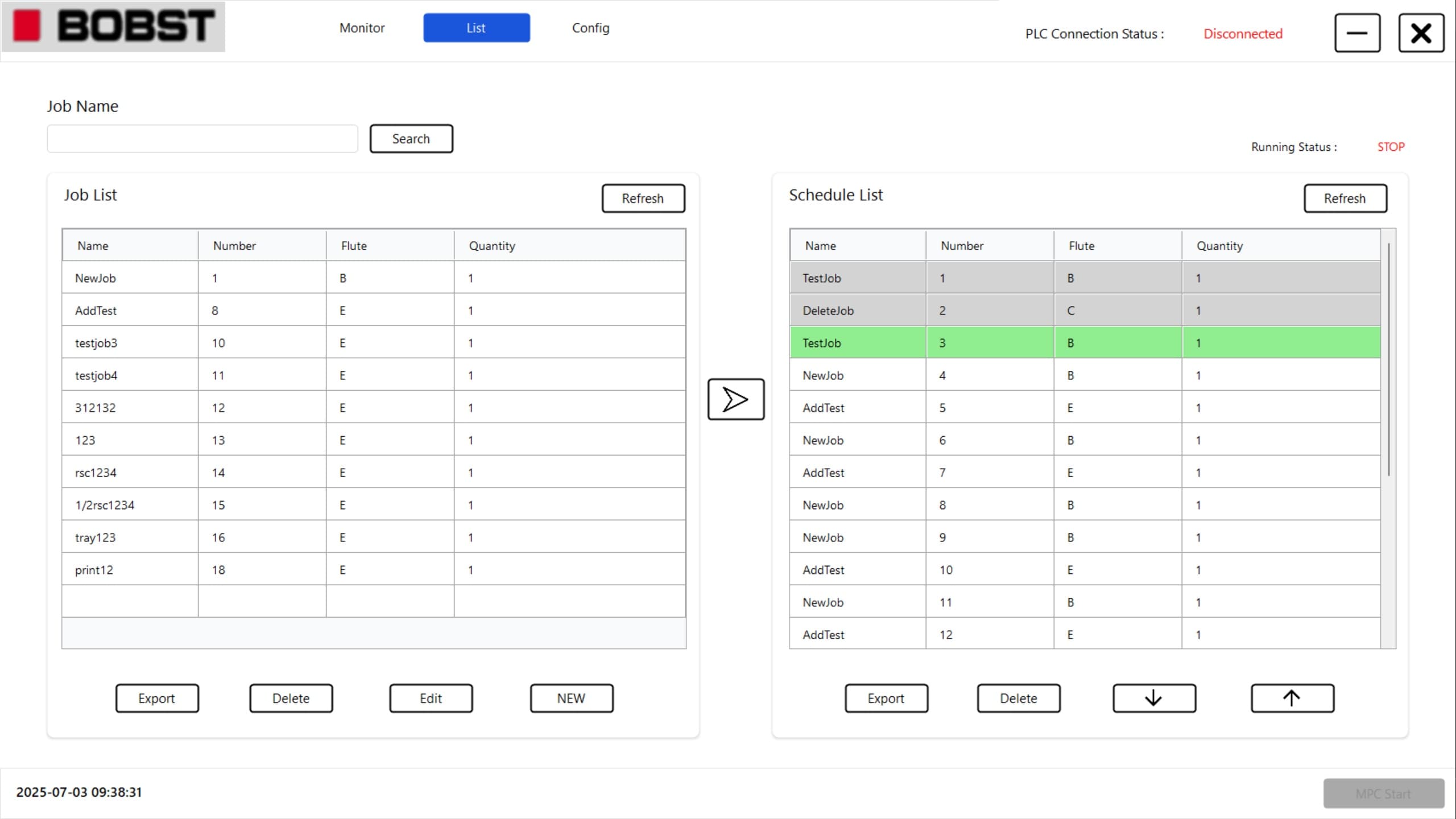Export the Job List
1456x819 pixels.
156,698
